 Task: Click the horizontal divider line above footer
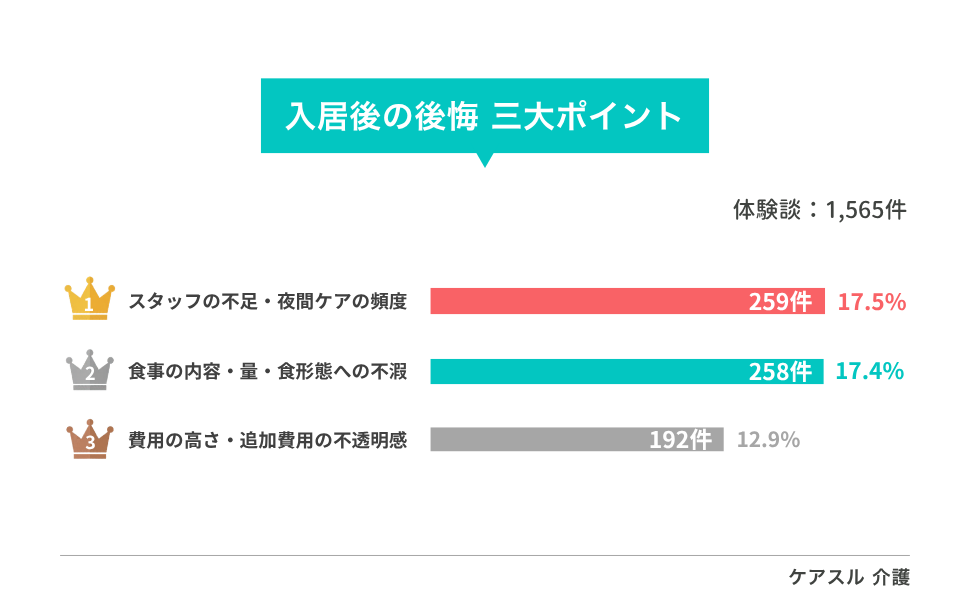[x=484, y=555]
